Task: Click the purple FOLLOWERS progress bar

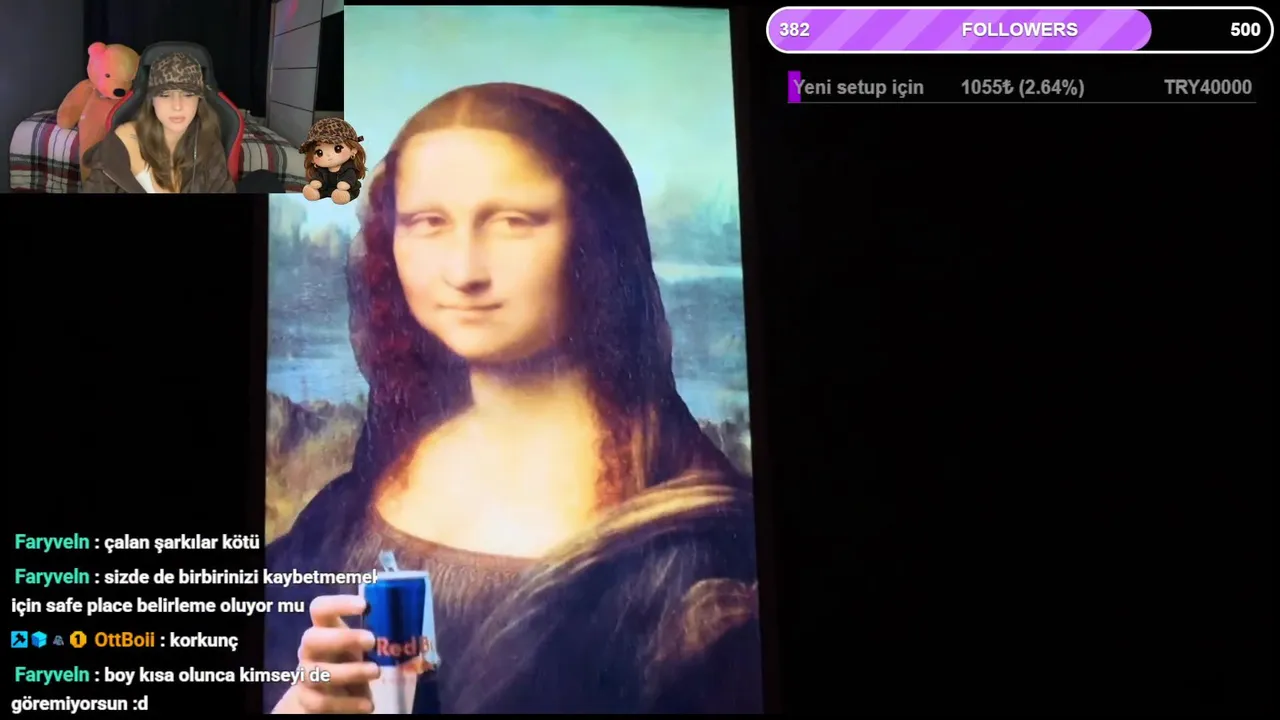Action: pos(1019,30)
